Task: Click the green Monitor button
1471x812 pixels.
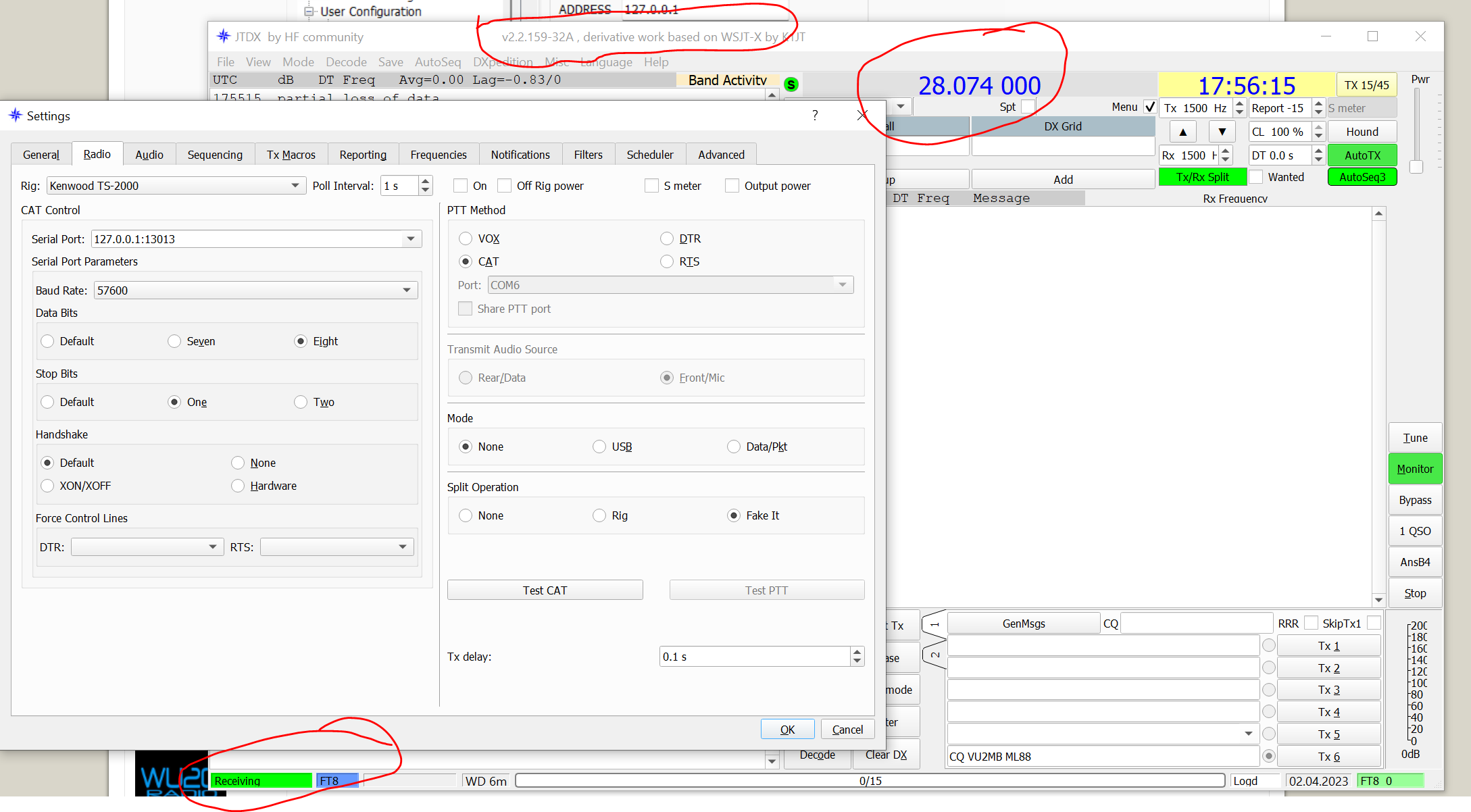Action: tap(1415, 469)
